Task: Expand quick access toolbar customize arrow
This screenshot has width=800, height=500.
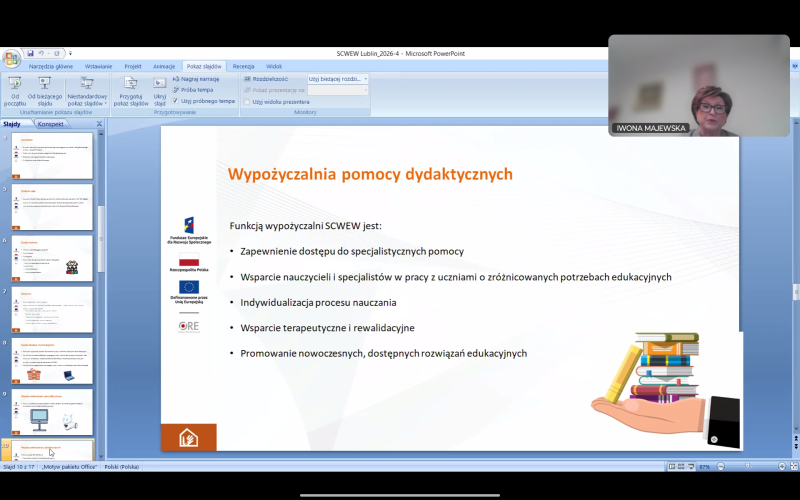Action: (x=69, y=53)
